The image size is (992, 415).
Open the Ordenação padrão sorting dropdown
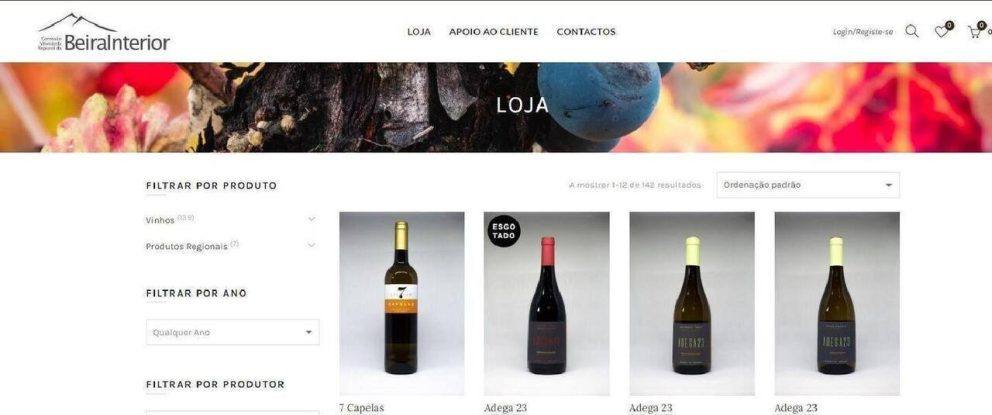[x=808, y=185]
